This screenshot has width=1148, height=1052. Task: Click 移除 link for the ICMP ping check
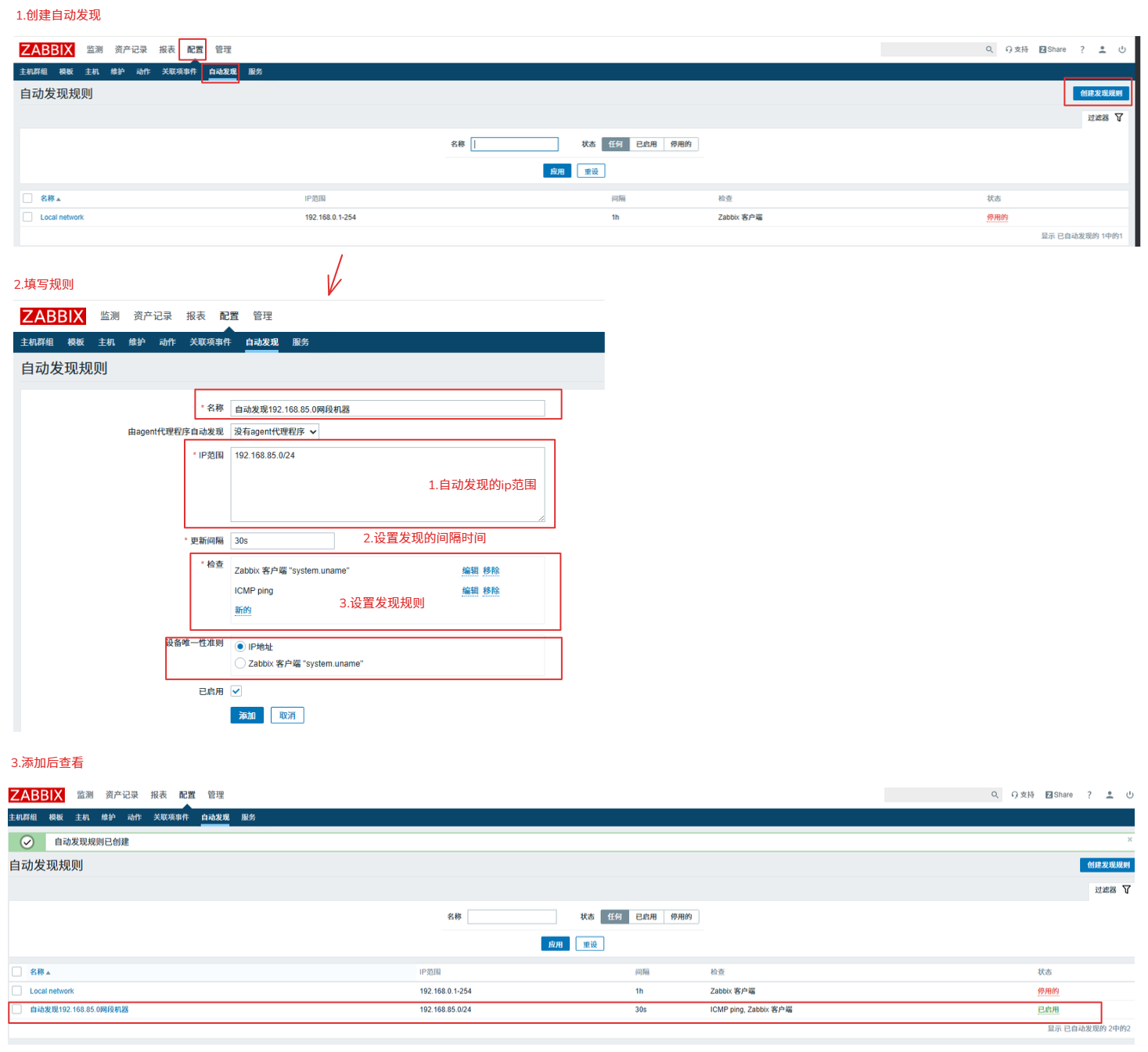pyautogui.click(x=491, y=591)
